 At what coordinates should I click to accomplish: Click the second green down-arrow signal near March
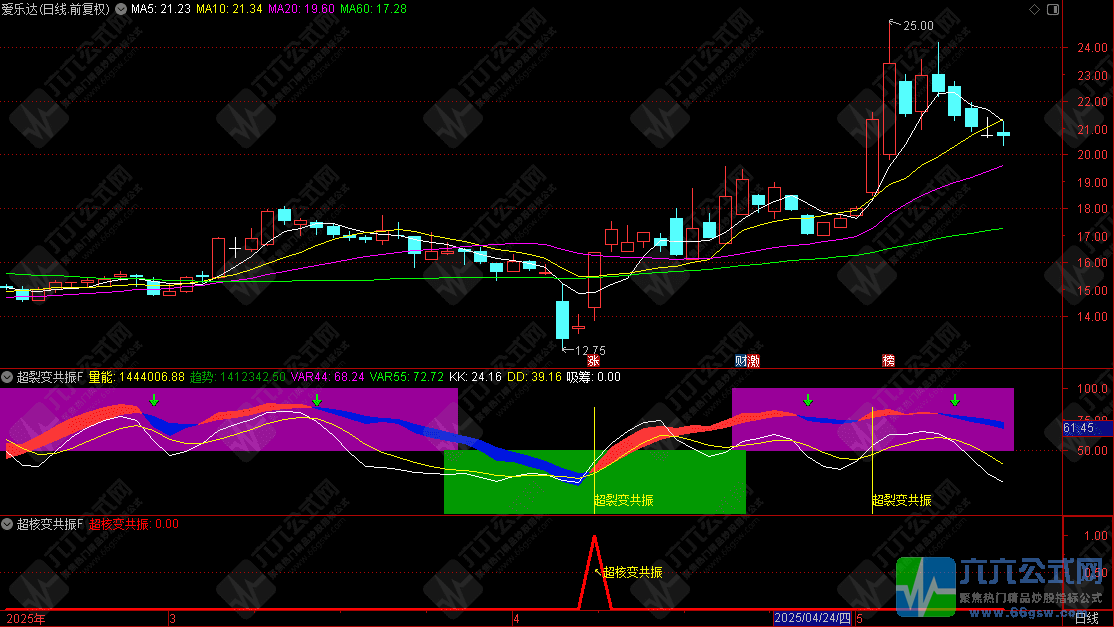coord(317,401)
